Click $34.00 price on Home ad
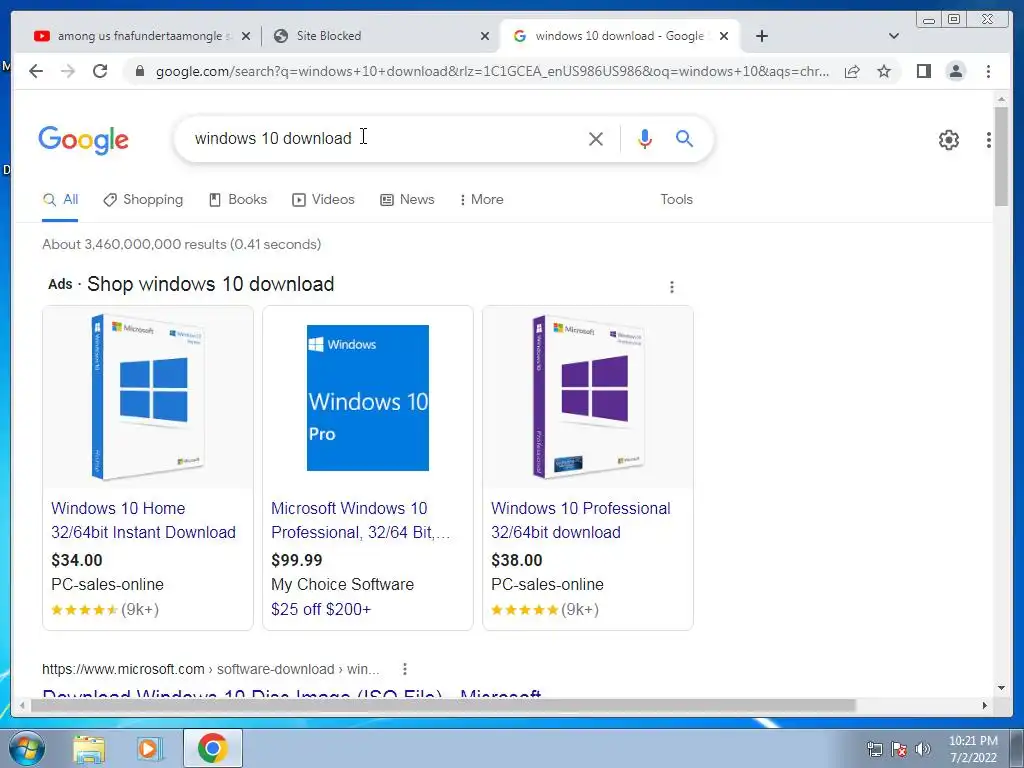 (77, 560)
